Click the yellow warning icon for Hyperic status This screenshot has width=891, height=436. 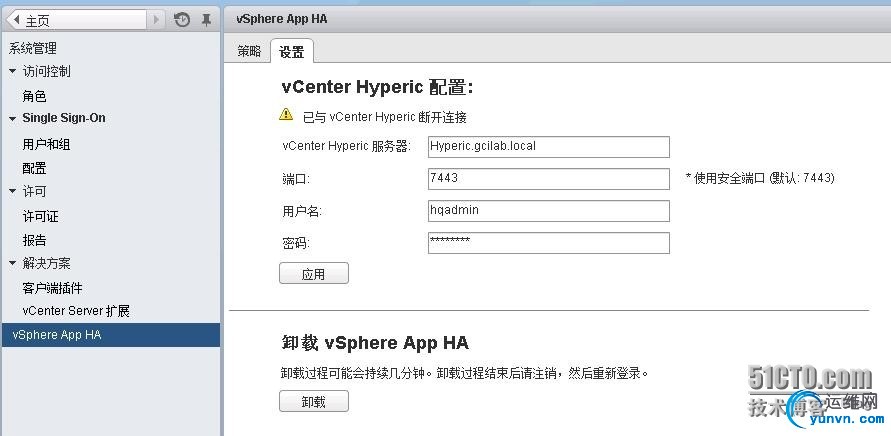286,115
